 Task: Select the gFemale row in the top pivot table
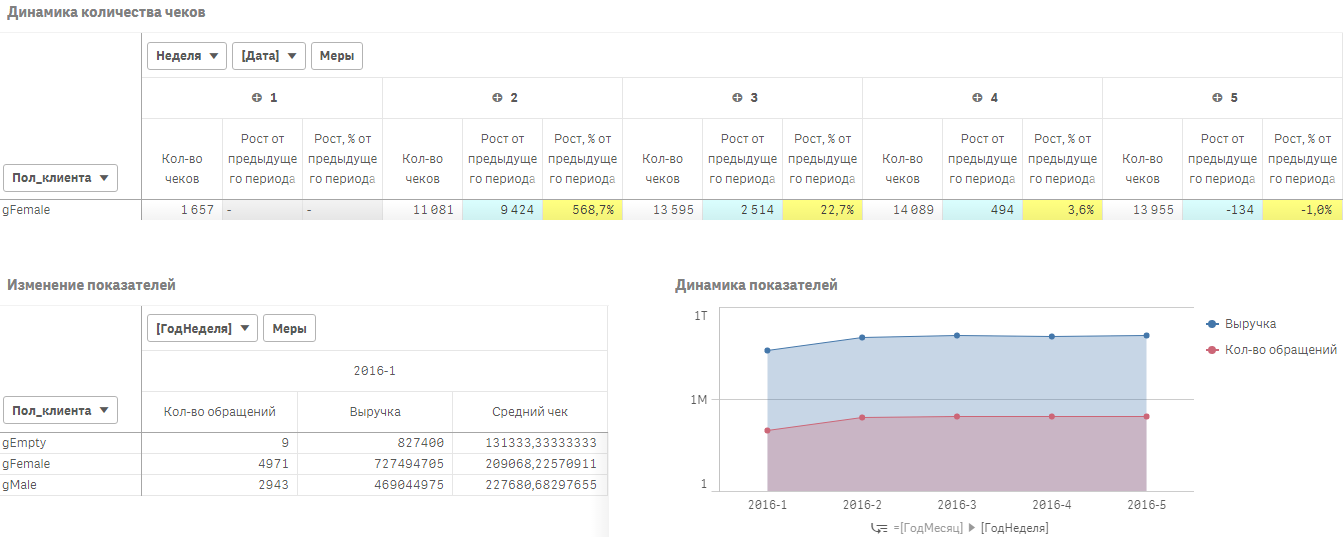click(27, 210)
